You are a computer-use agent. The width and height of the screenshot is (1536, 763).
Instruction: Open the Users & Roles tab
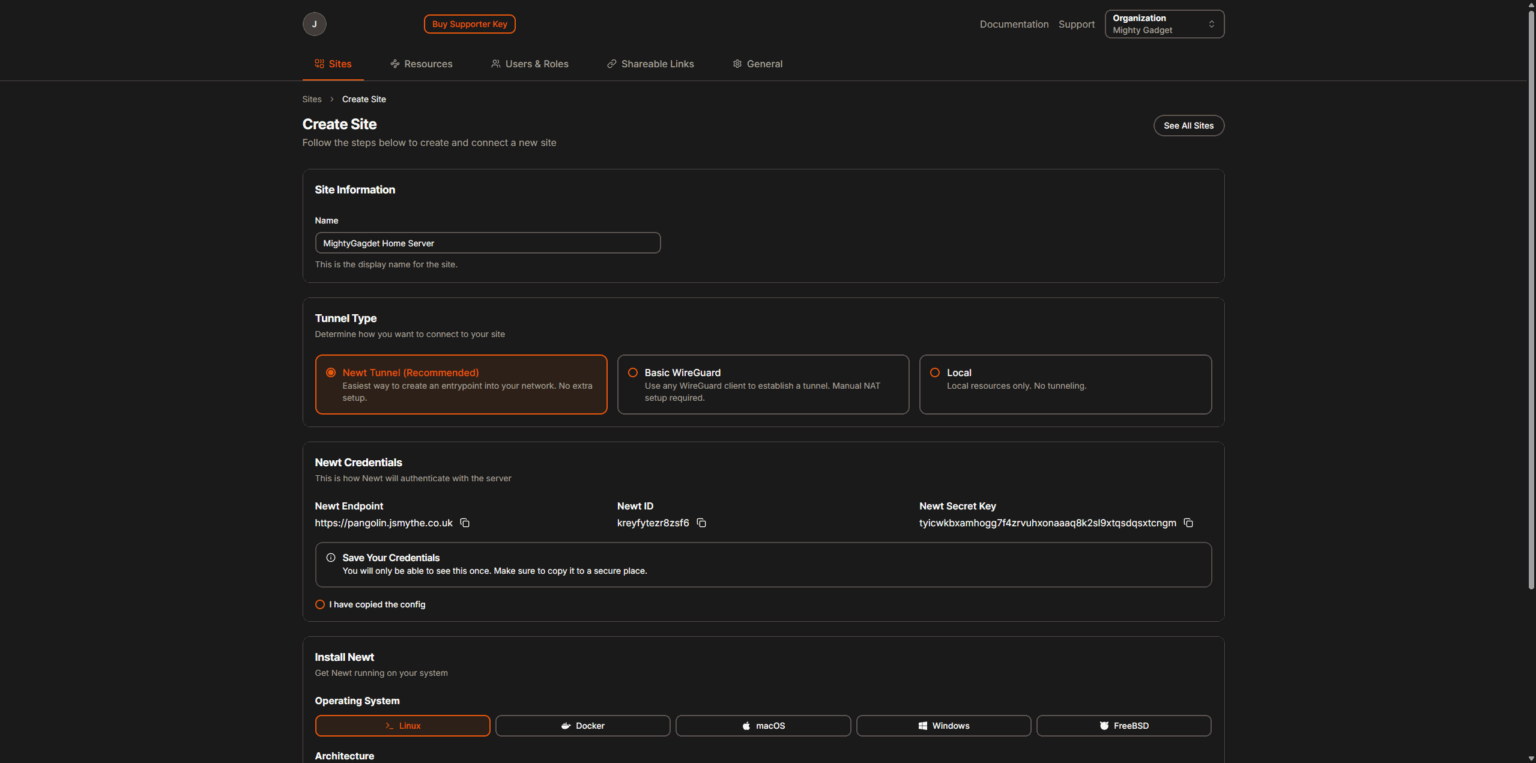click(530, 63)
